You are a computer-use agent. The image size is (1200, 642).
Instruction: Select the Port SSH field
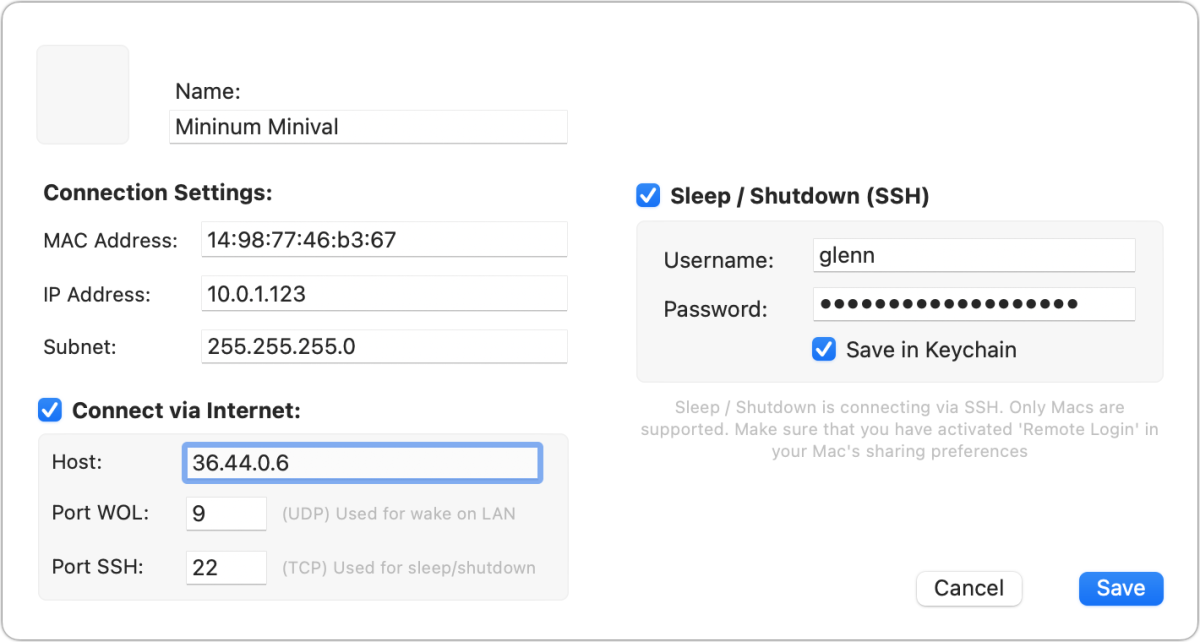pyautogui.click(x=226, y=568)
